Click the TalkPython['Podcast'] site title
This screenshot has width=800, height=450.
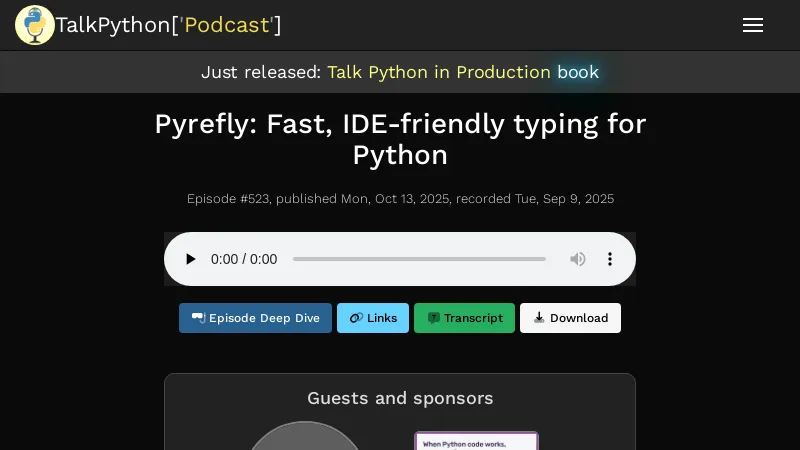click(168, 25)
